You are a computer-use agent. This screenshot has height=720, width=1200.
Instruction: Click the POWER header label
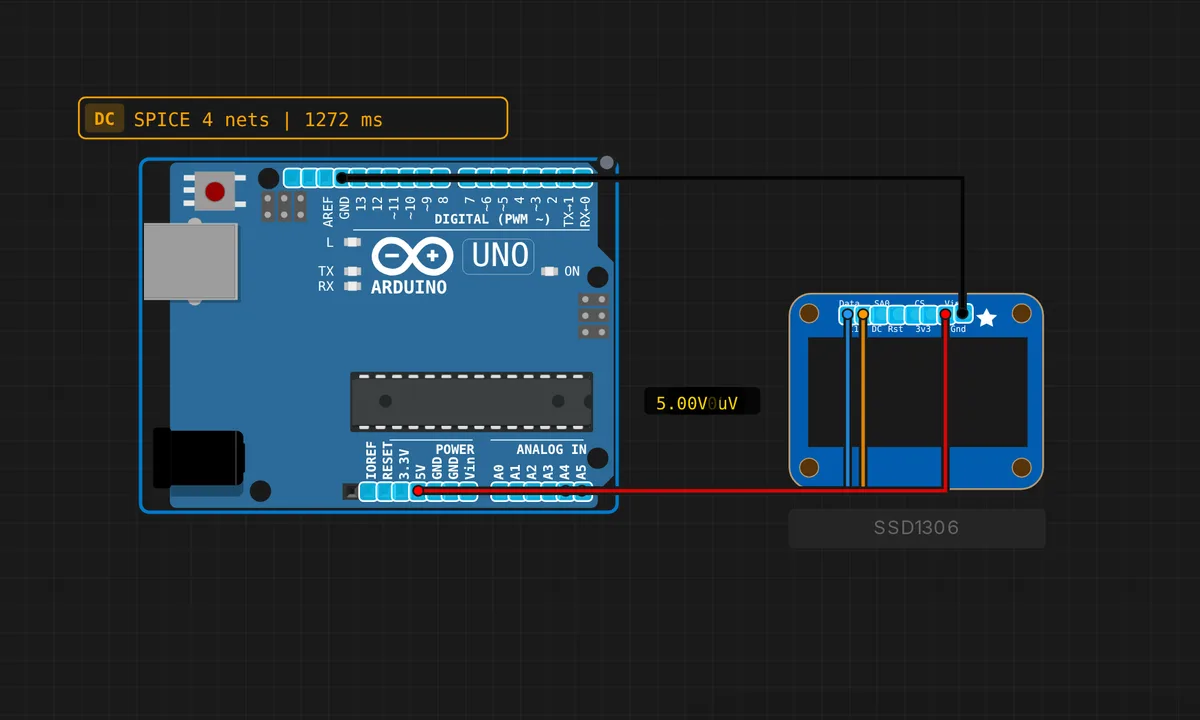(455, 450)
